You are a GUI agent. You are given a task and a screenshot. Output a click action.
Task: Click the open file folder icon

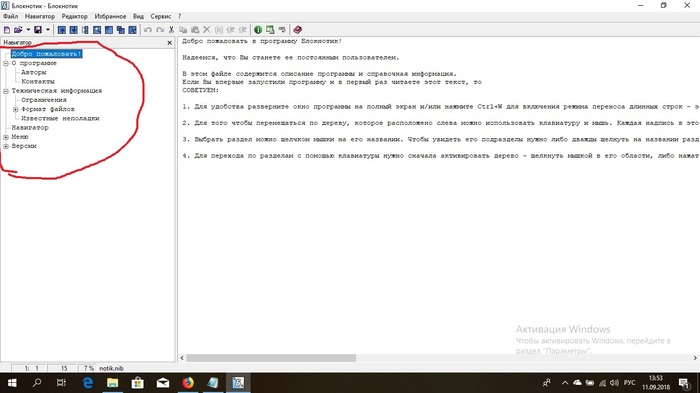[x=18, y=30]
